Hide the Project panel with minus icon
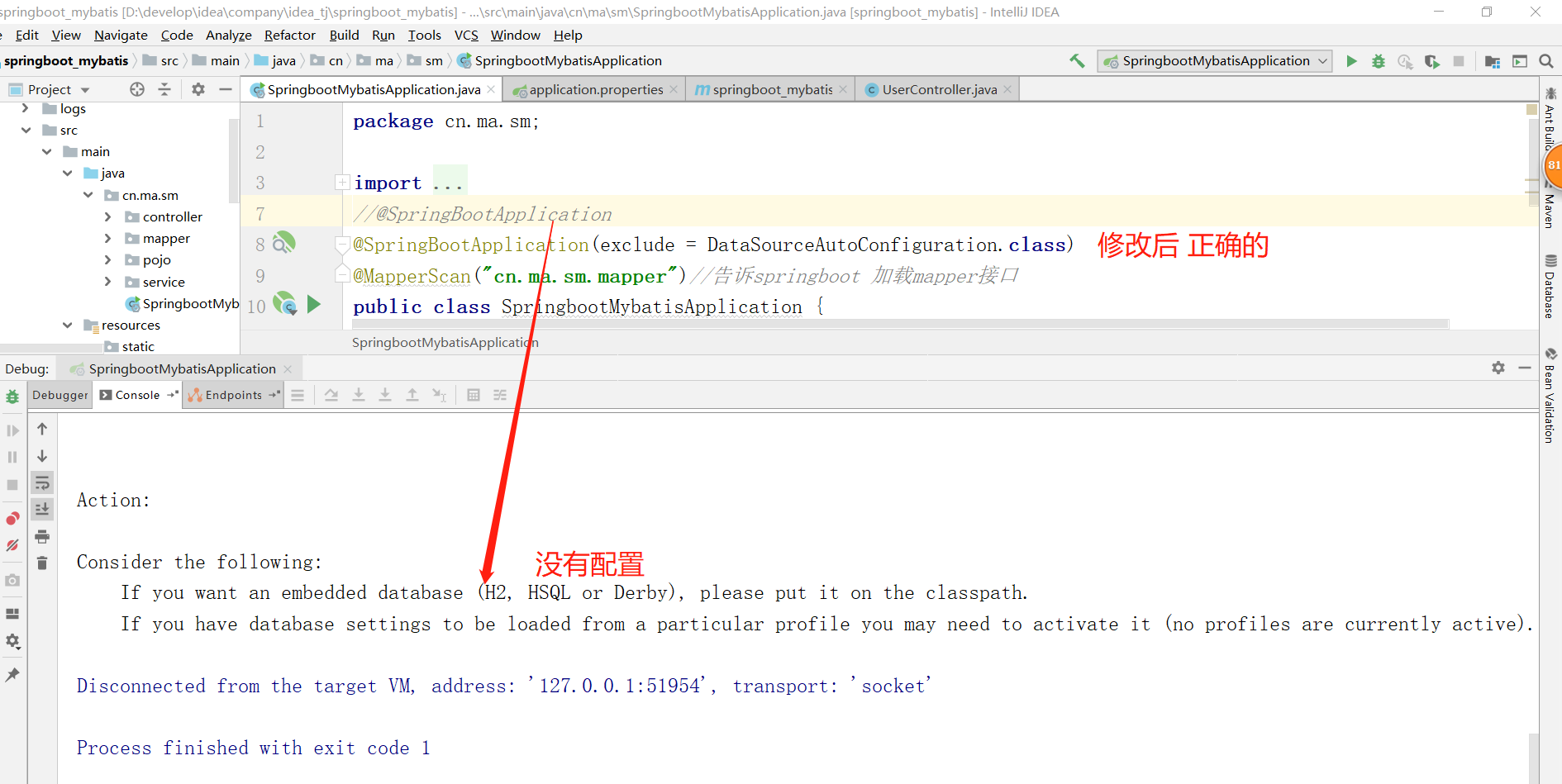This screenshot has width=1562, height=784. click(225, 89)
